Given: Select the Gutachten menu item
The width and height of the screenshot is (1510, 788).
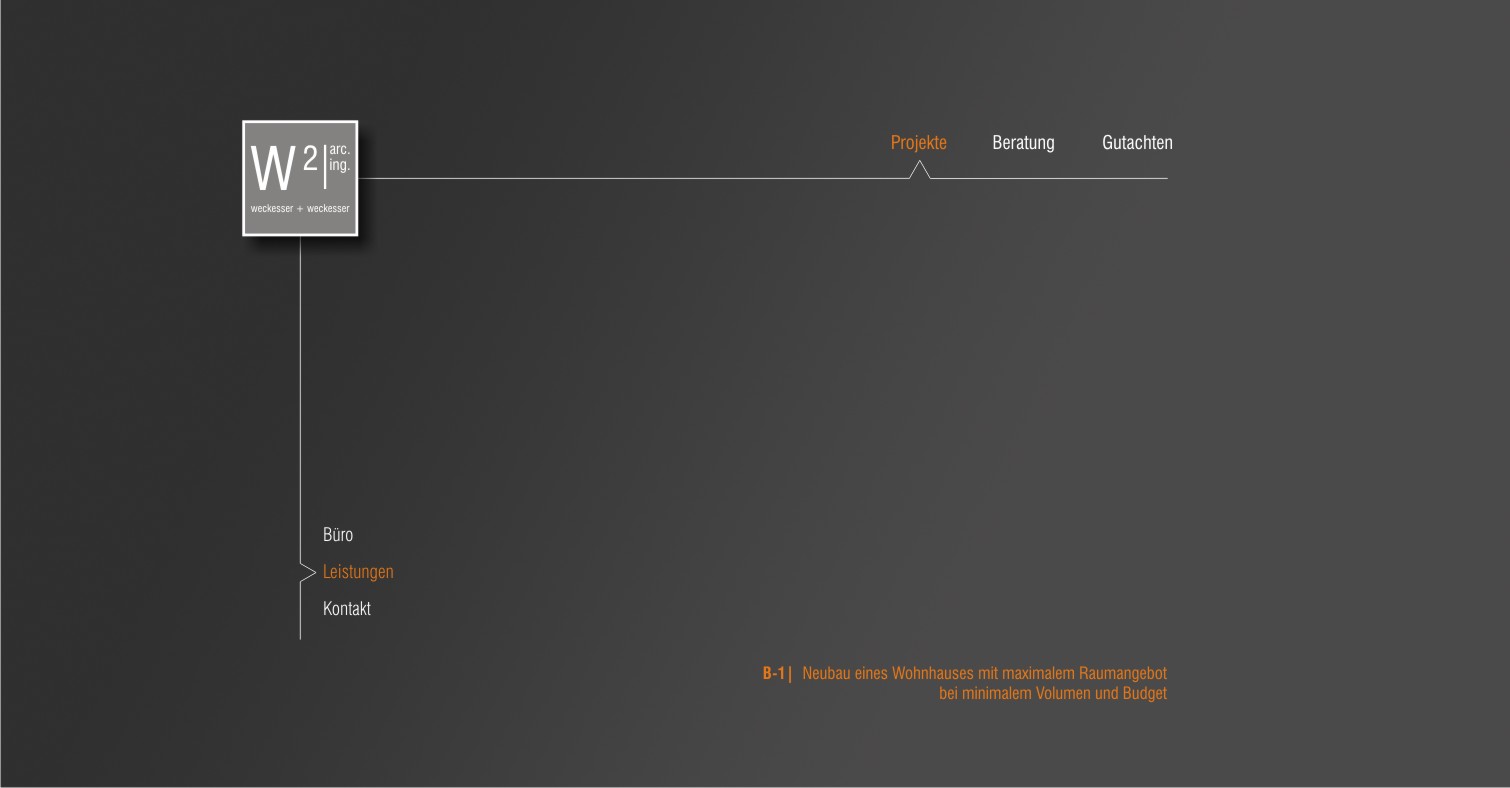Looking at the screenshot, I should pos(1137,142).
